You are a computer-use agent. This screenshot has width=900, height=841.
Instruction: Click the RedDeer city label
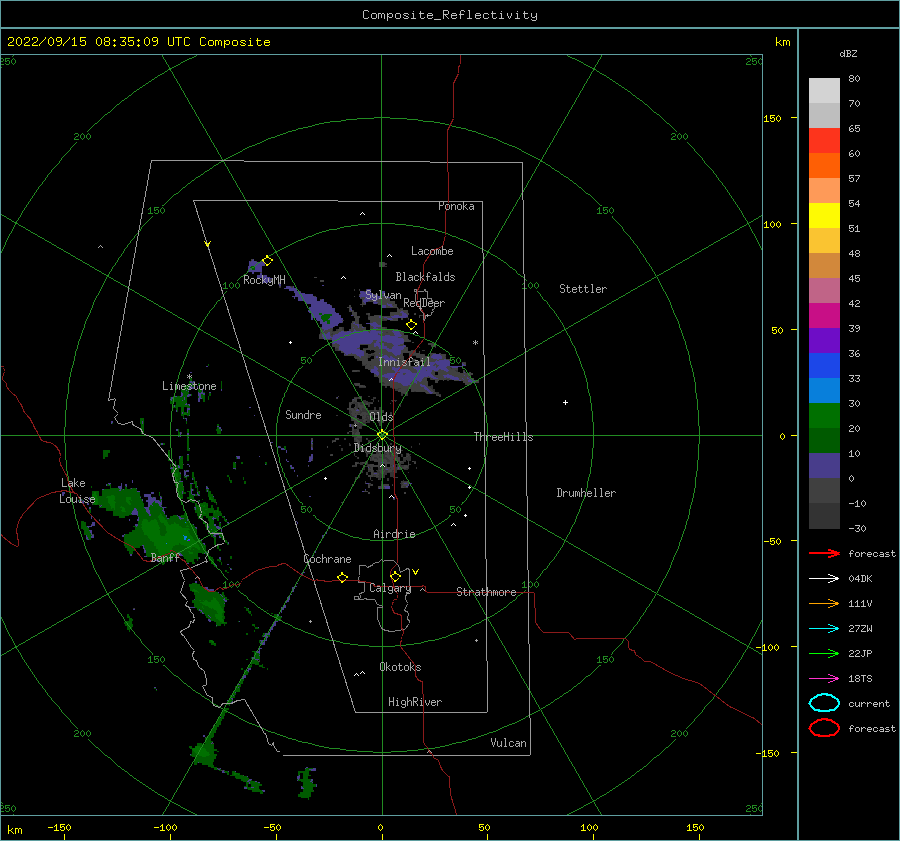[x=424, y=303]
